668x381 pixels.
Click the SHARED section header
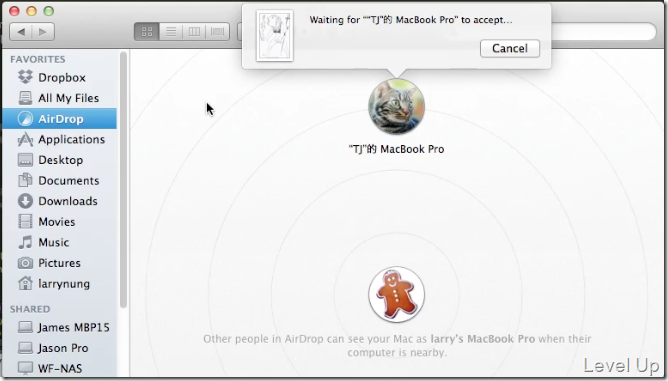(30, 309)
